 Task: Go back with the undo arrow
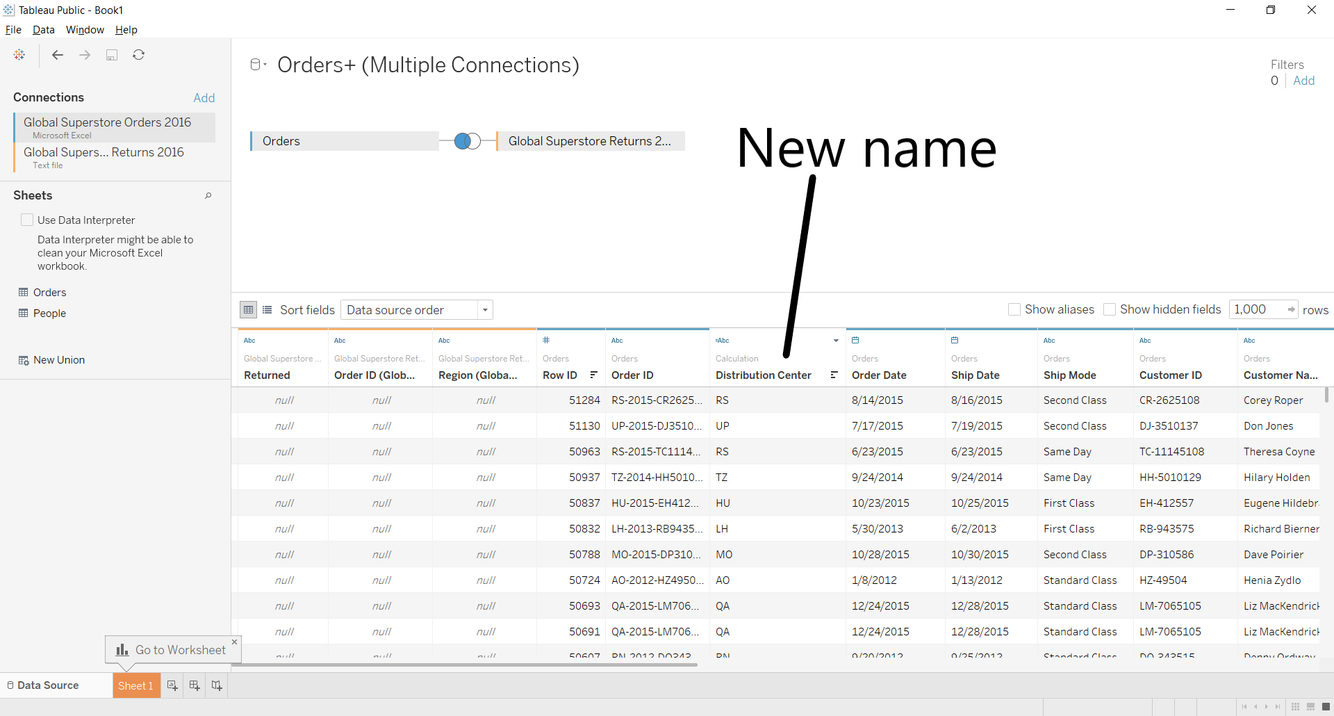point(57,55)
